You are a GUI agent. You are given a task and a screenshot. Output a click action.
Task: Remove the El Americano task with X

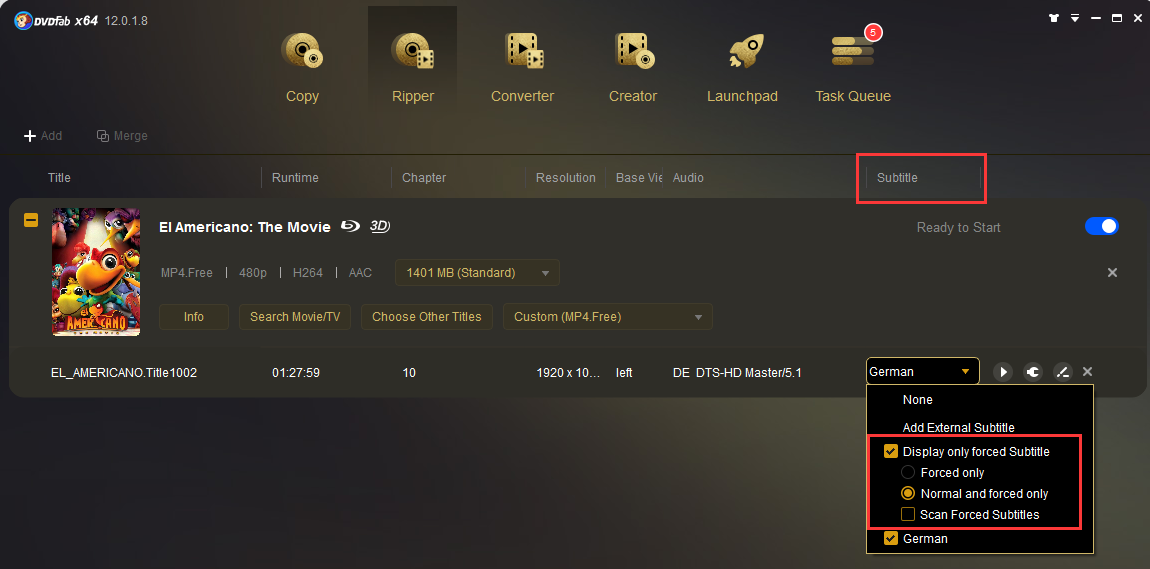click(1112, 272)
